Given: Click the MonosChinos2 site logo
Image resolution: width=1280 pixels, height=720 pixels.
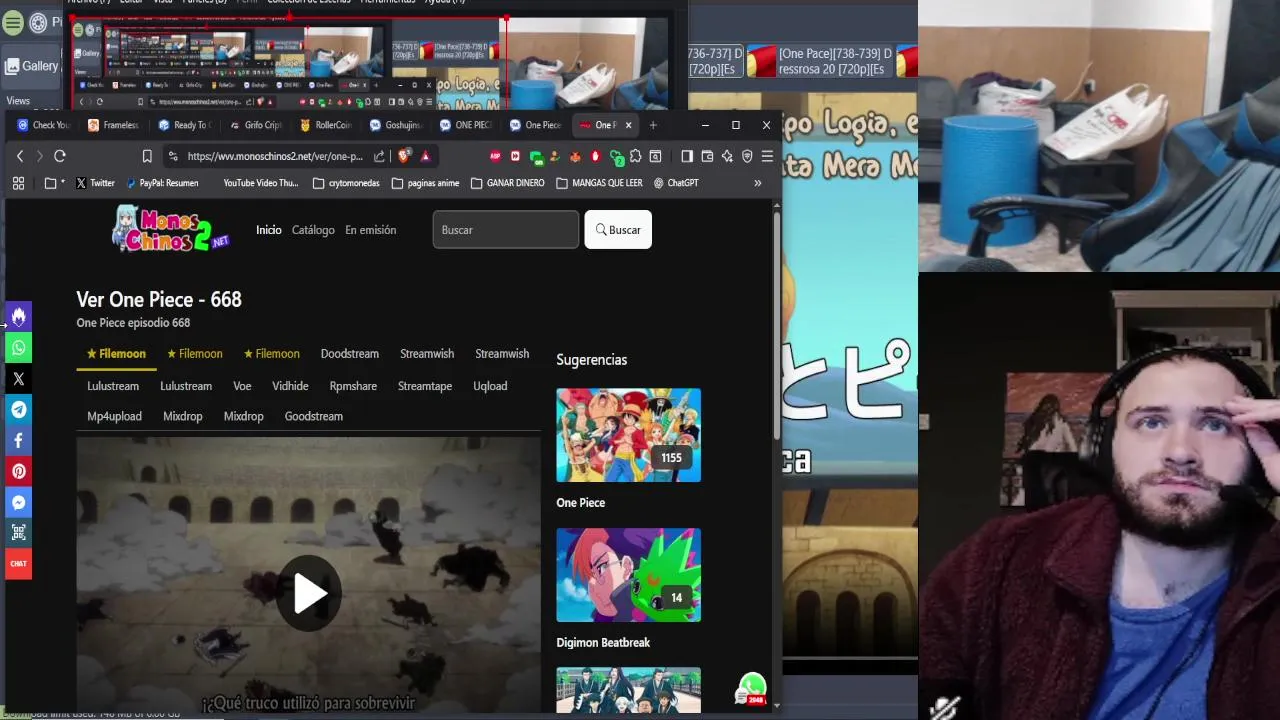Looking at the screenshot, I should point(171,229).
